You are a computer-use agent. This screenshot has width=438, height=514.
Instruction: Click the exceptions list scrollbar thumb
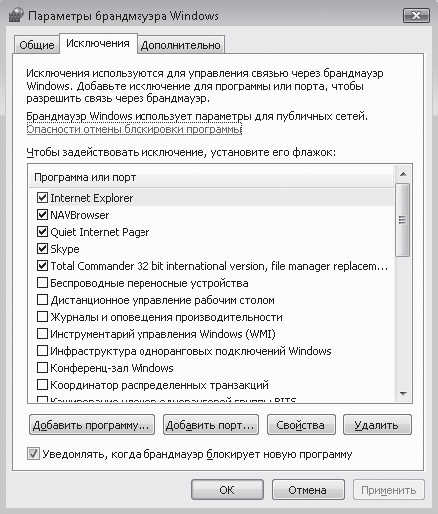(x=403, y=220)
